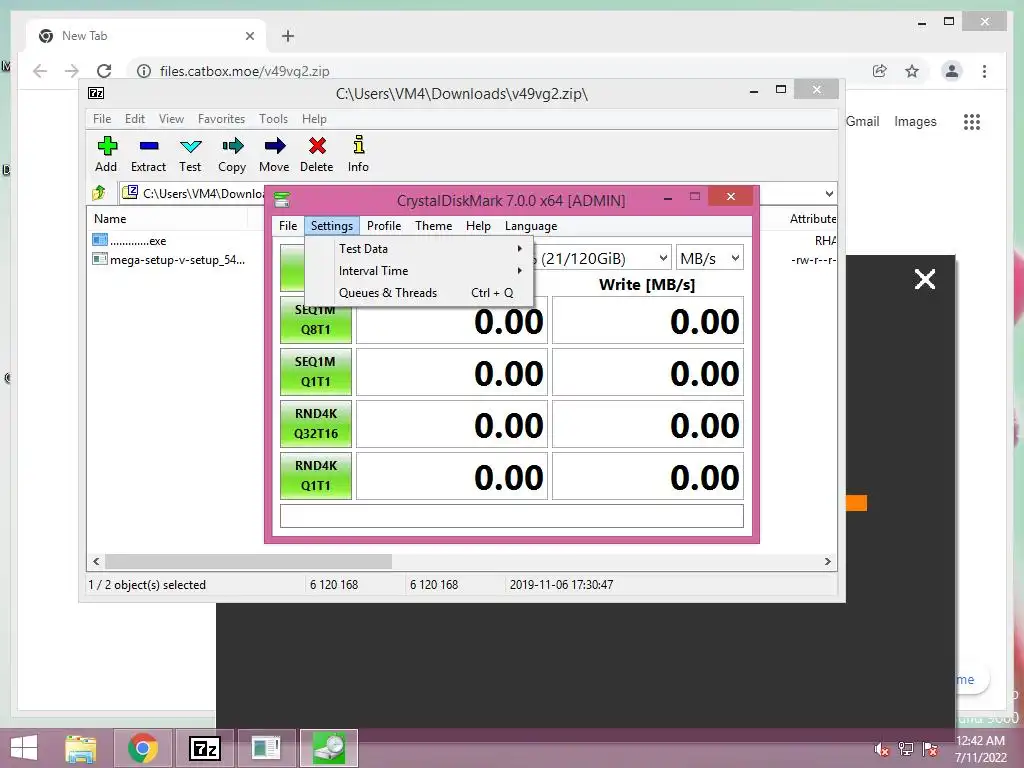This screenshot has width=1024, height=768.
Task: Click the Move icon in 7-Zip toolbar
Action: [275, 146]
